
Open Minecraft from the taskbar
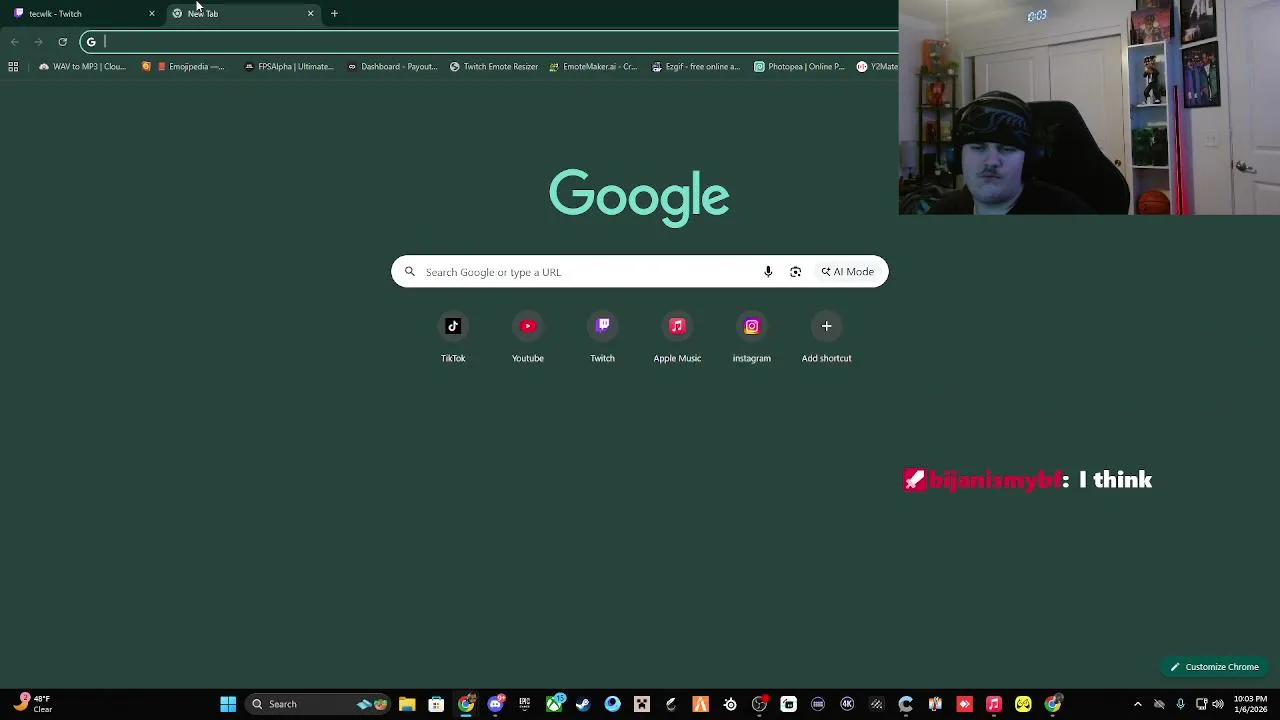click(642, 704)
